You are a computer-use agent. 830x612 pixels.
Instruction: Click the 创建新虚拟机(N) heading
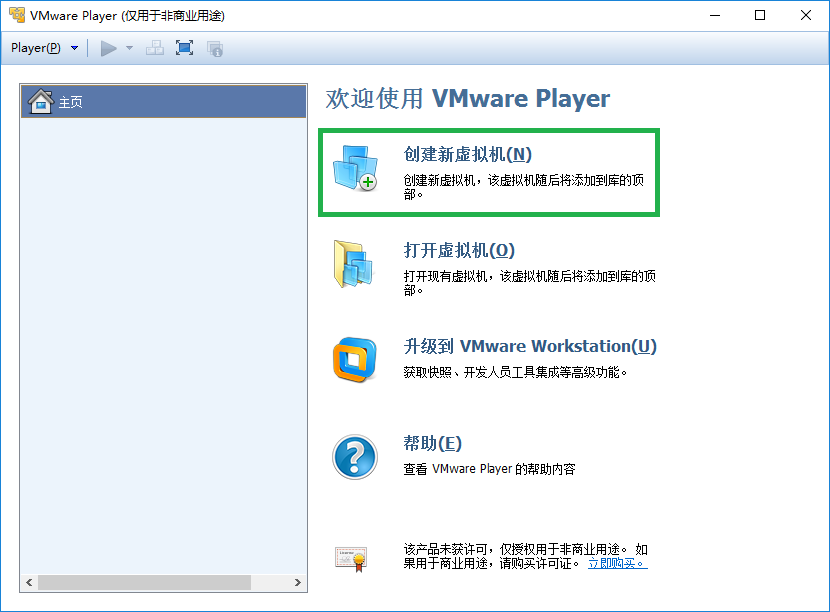[467, 155]
